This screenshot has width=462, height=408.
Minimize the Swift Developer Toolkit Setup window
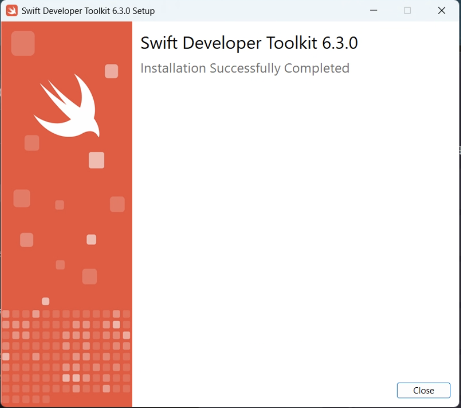pyautogui.click(x=374, y=11)
